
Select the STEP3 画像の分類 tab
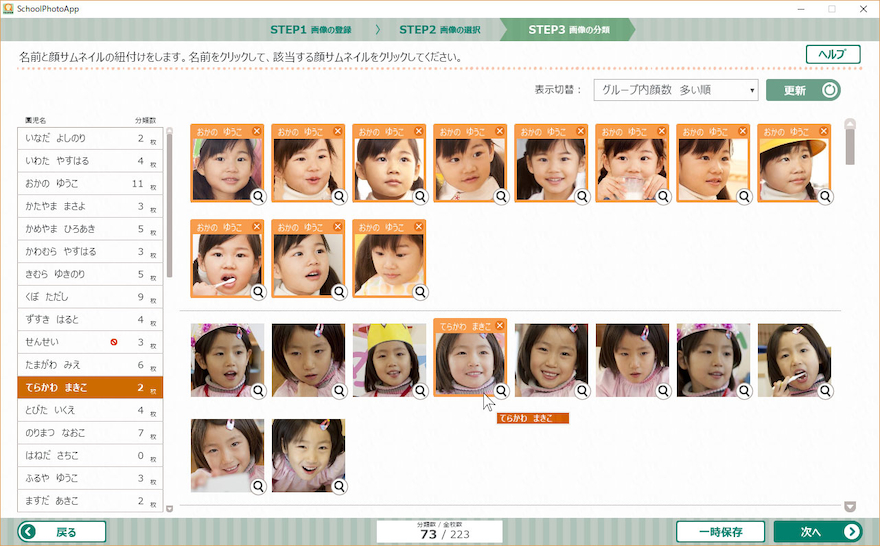568,30
